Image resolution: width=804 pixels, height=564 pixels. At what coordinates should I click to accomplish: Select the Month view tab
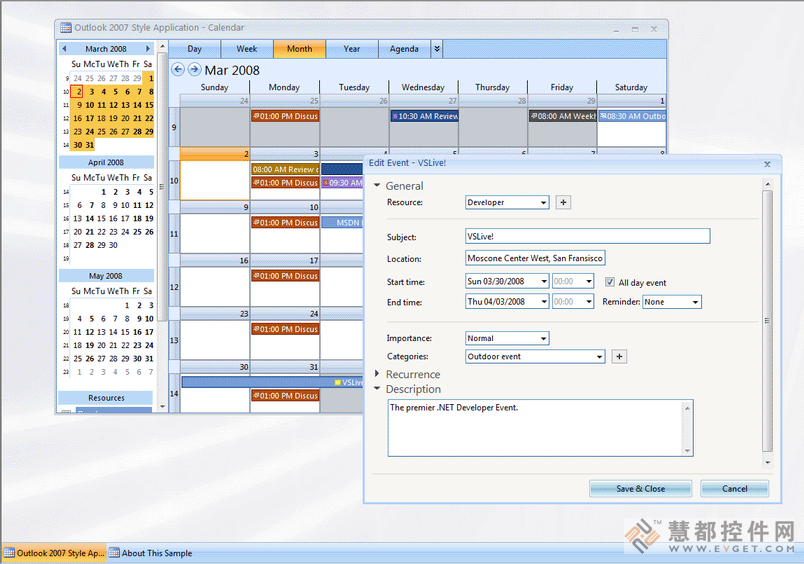299,49
